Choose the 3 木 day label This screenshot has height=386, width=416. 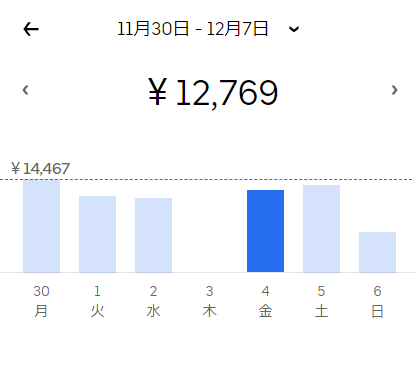[x=209, y=301]
